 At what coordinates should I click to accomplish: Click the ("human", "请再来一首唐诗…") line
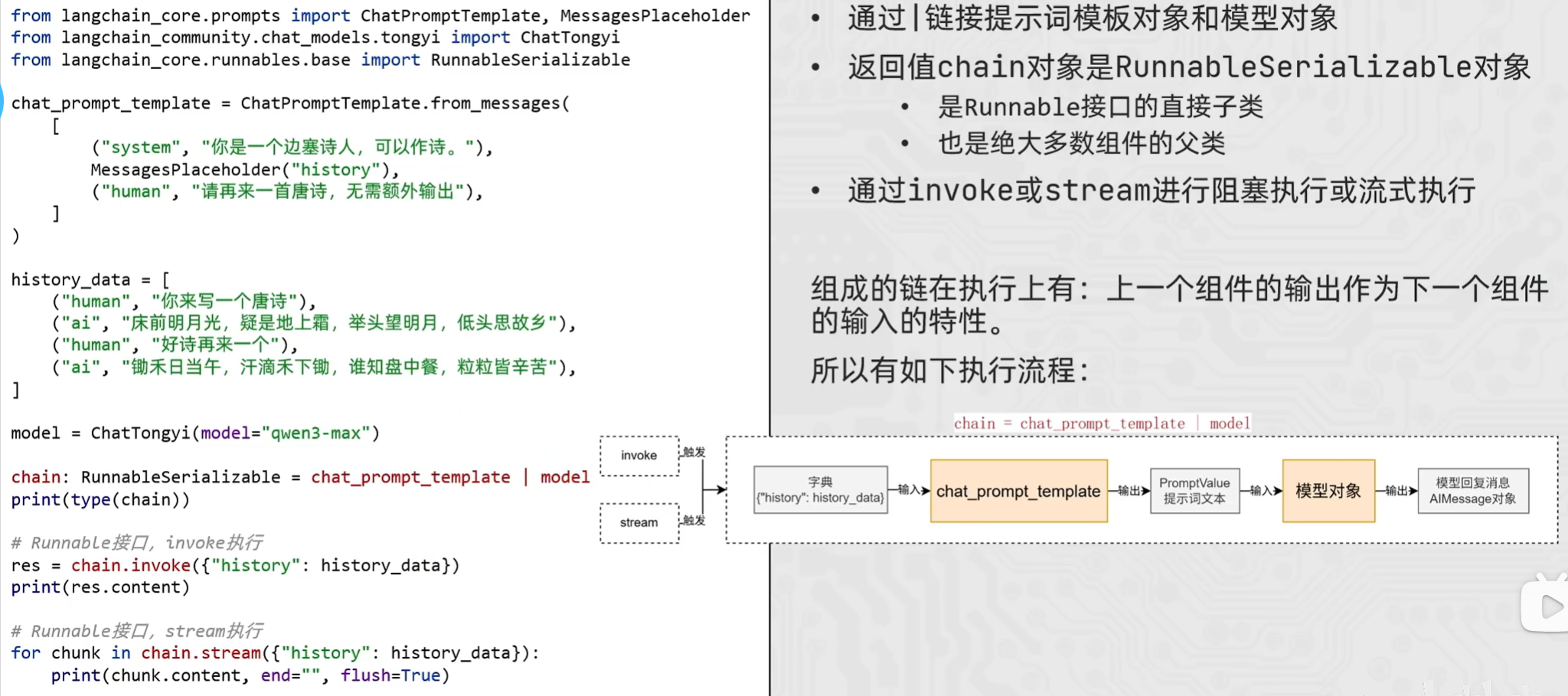click(x=287, y=191)
